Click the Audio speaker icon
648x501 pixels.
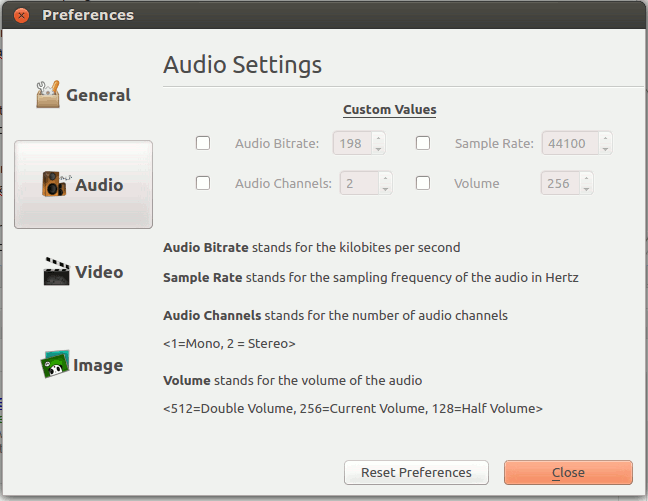point(55,184)
